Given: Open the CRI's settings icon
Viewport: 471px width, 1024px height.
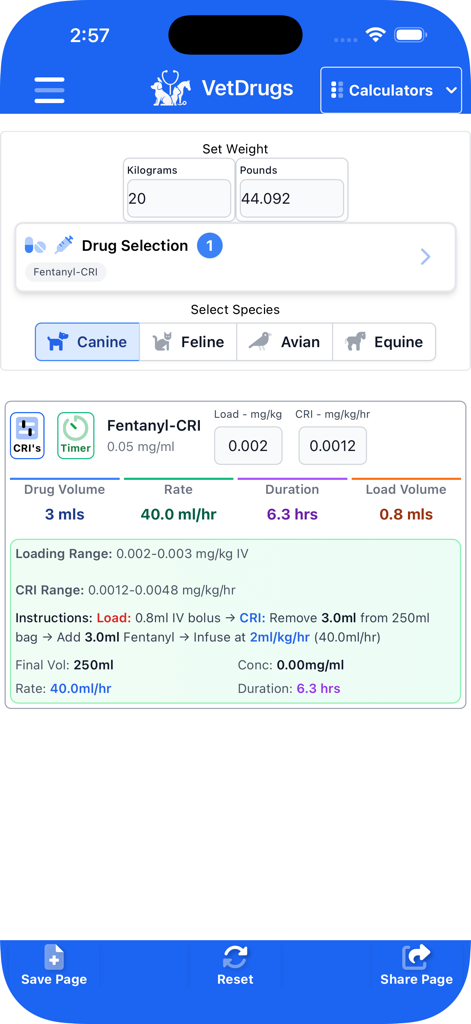Looking at the screenshot, I should (27, 435).
